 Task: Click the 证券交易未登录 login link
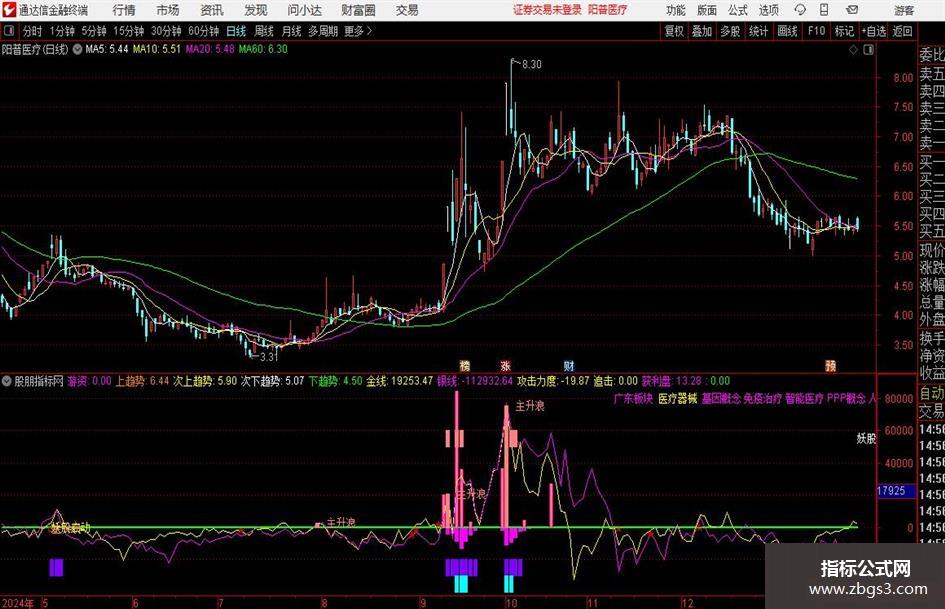coord(547,10)
